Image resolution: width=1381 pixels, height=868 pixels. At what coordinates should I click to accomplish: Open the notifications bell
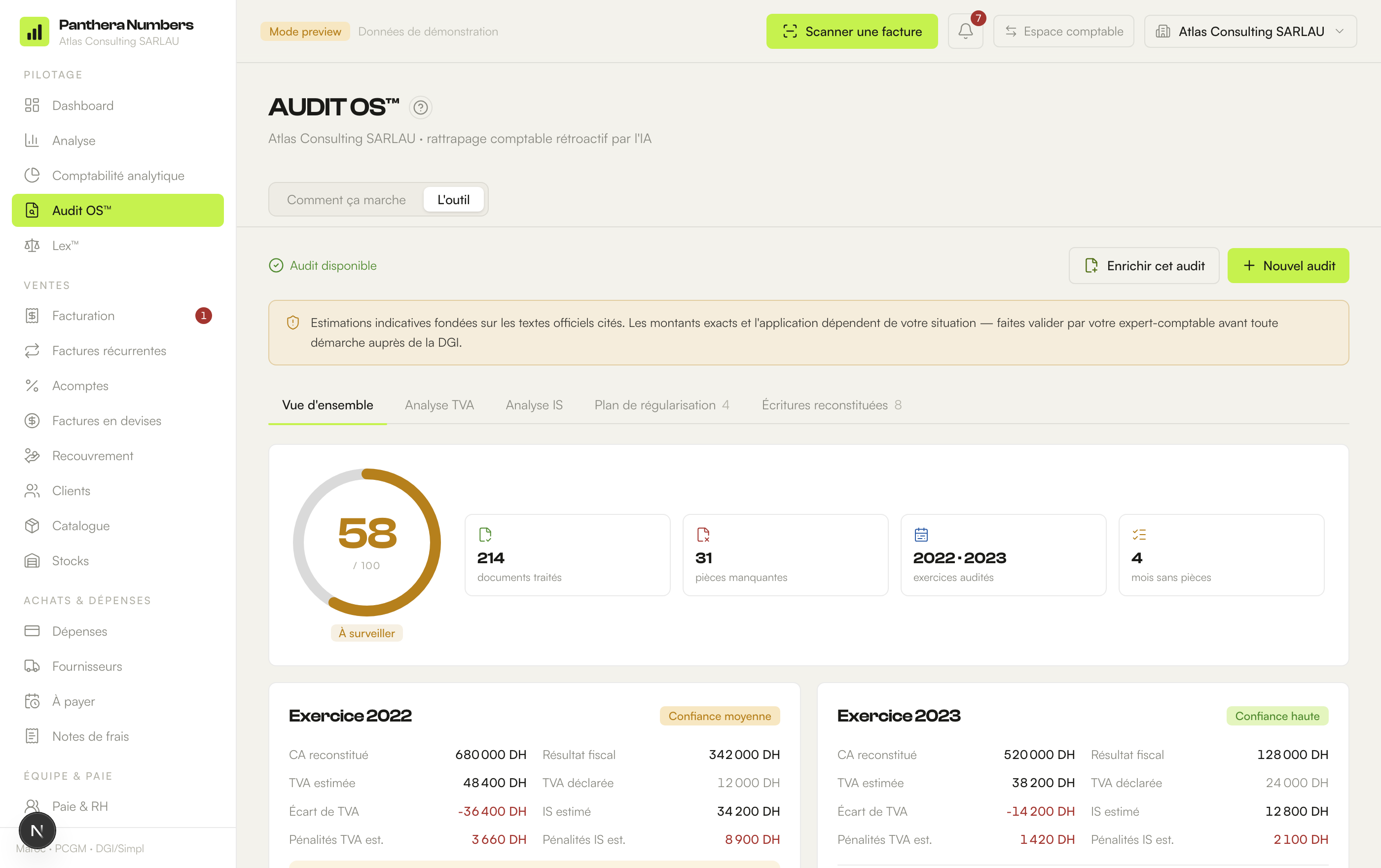[x=966, y=32]
